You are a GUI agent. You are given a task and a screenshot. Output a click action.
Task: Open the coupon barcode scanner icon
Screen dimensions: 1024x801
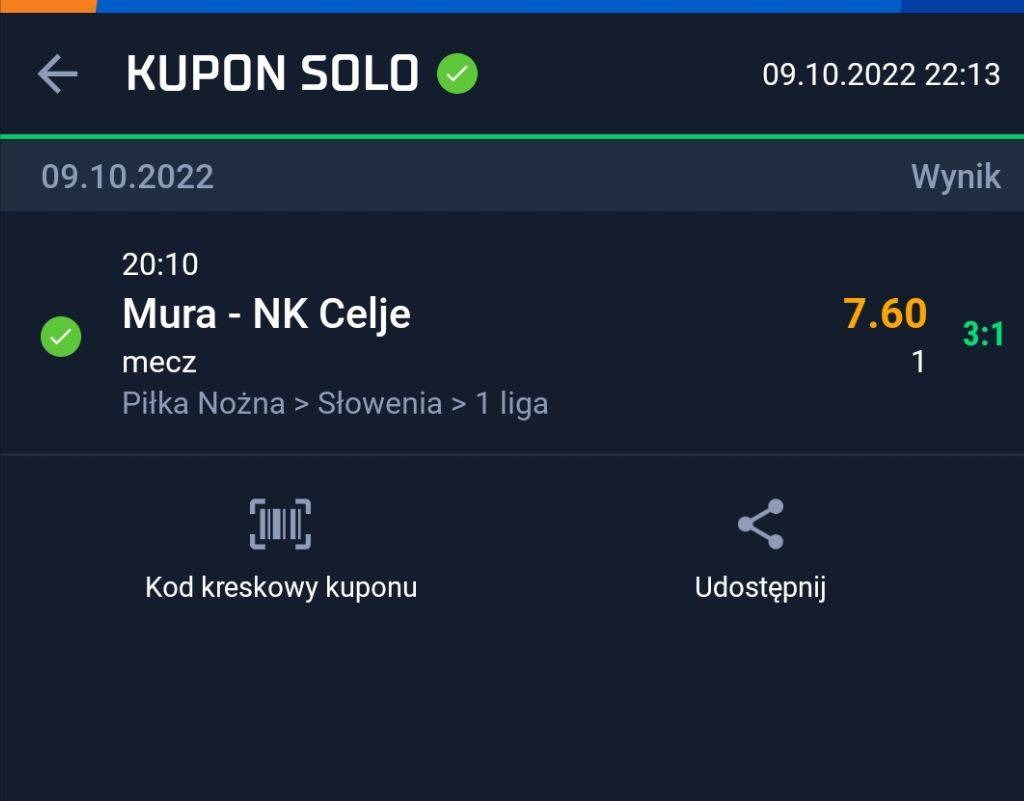tap(280, 524)
